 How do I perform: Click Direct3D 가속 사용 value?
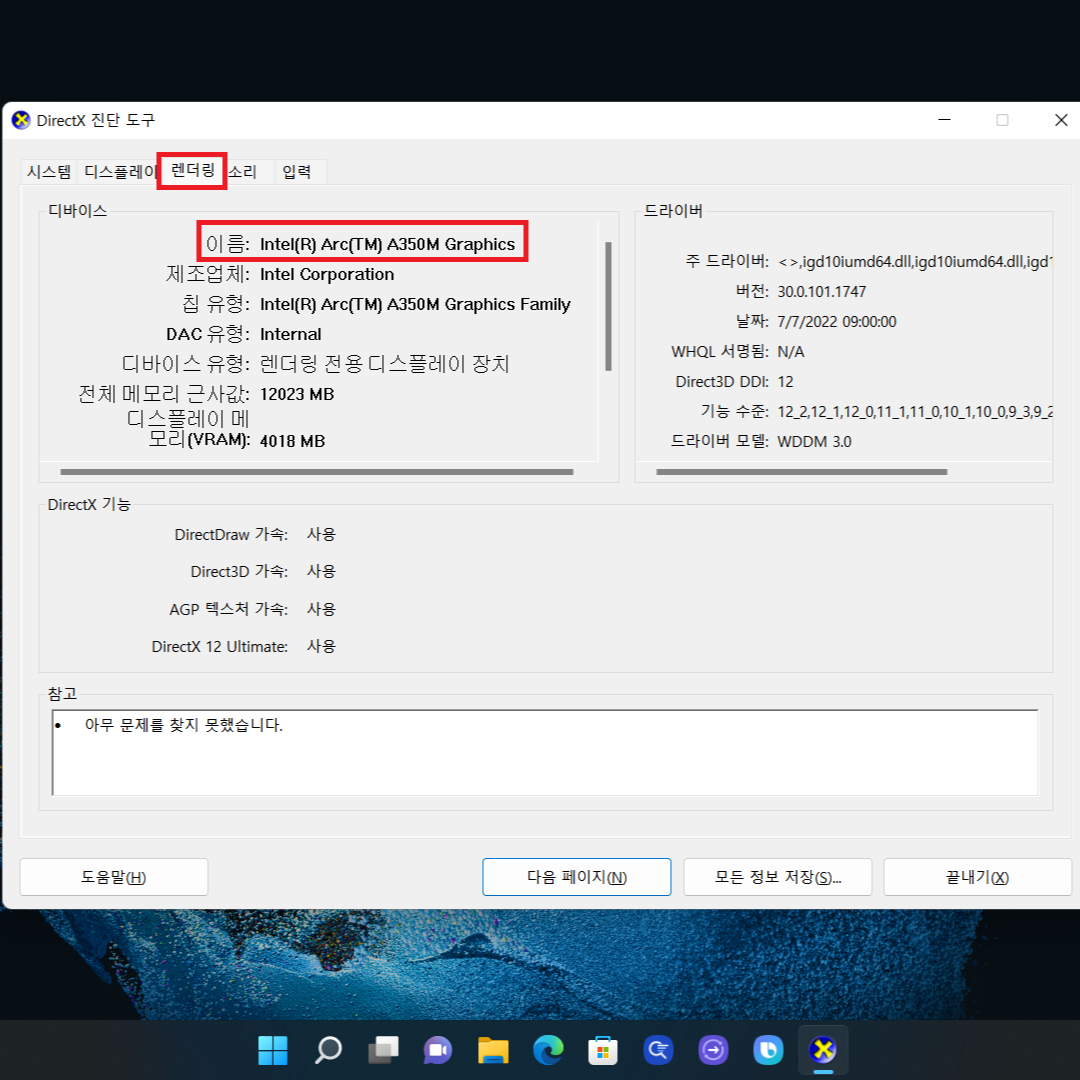(x=321, y=571)
